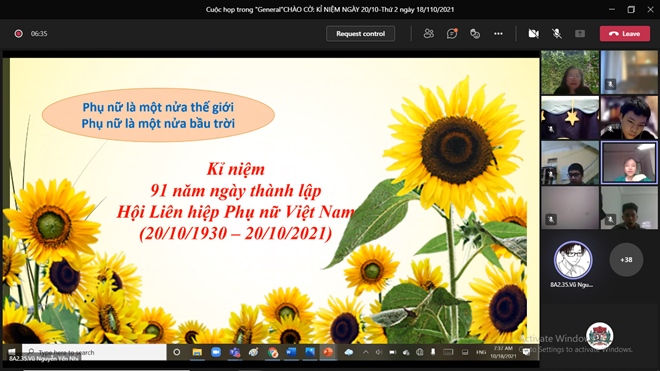660x371 pixels.
Task: Open File Explorer in shared taskbar
Action: coord(197,352)
